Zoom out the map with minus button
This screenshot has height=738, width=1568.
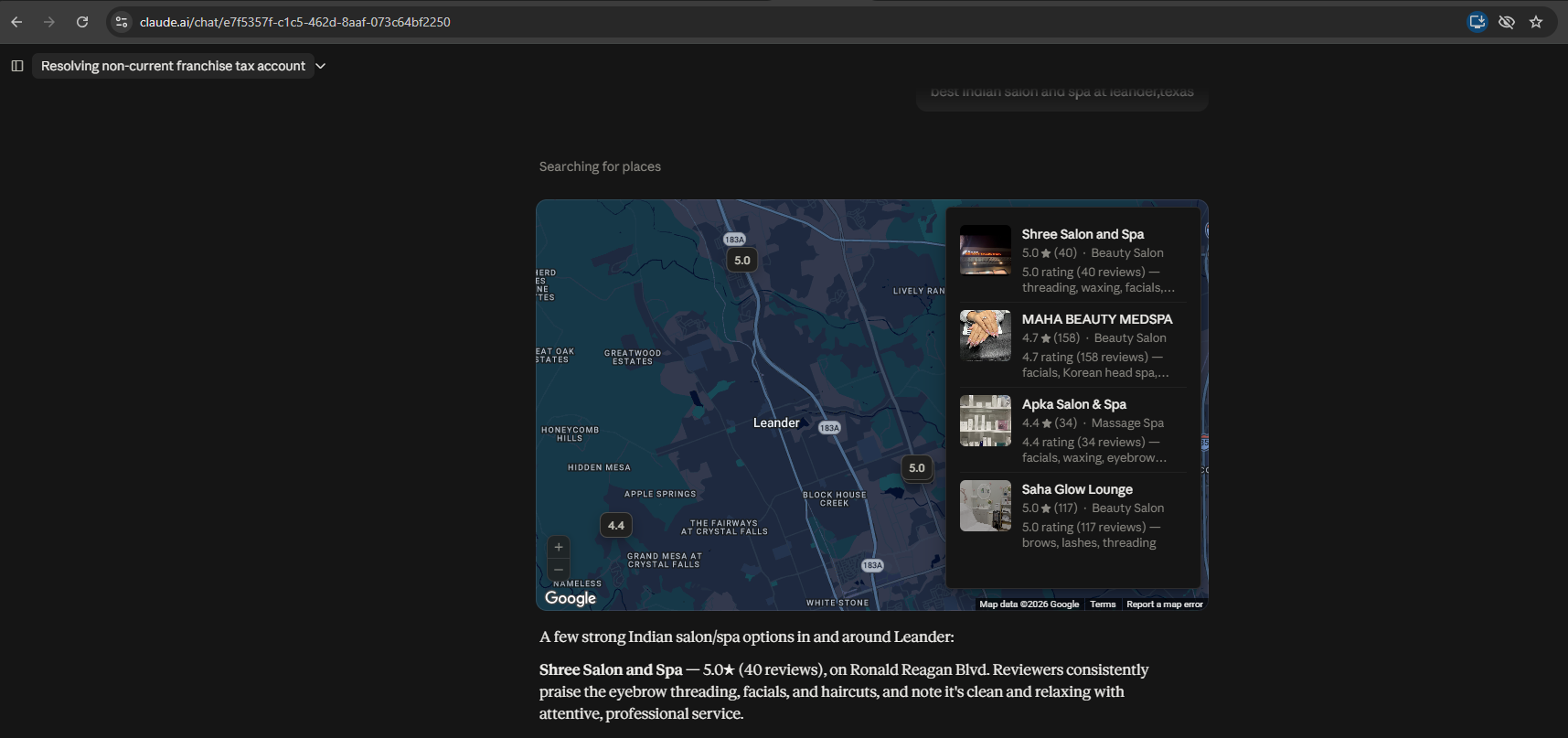(x=559, y=569)
